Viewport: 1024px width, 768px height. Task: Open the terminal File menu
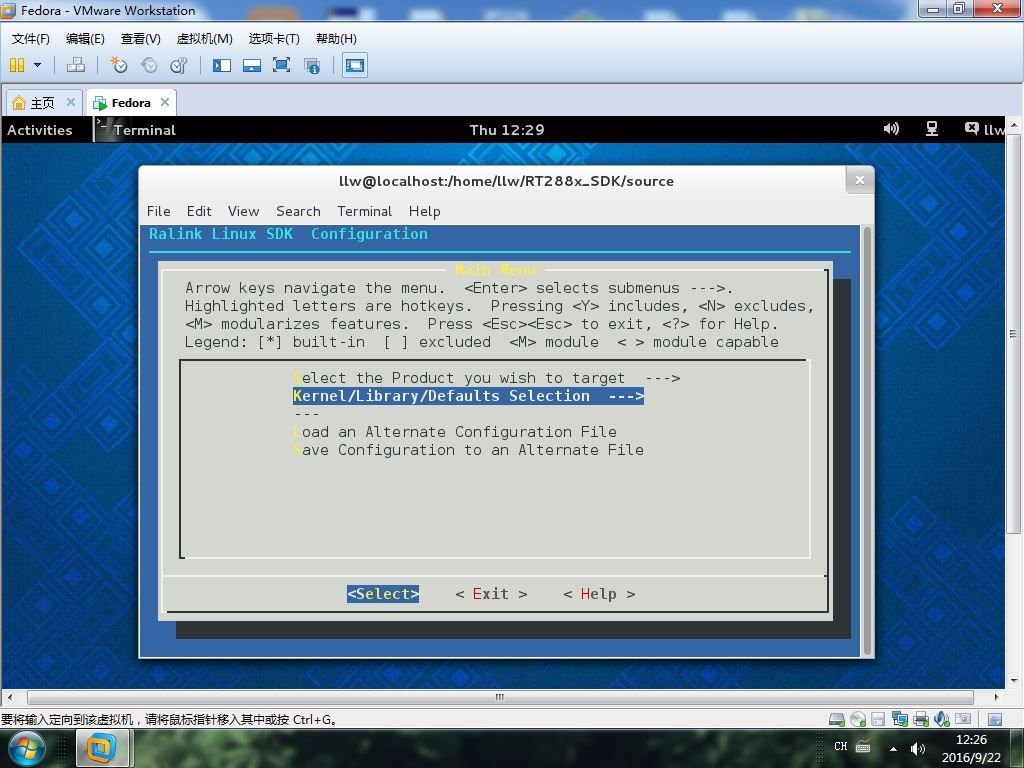[x=159, y=211]
